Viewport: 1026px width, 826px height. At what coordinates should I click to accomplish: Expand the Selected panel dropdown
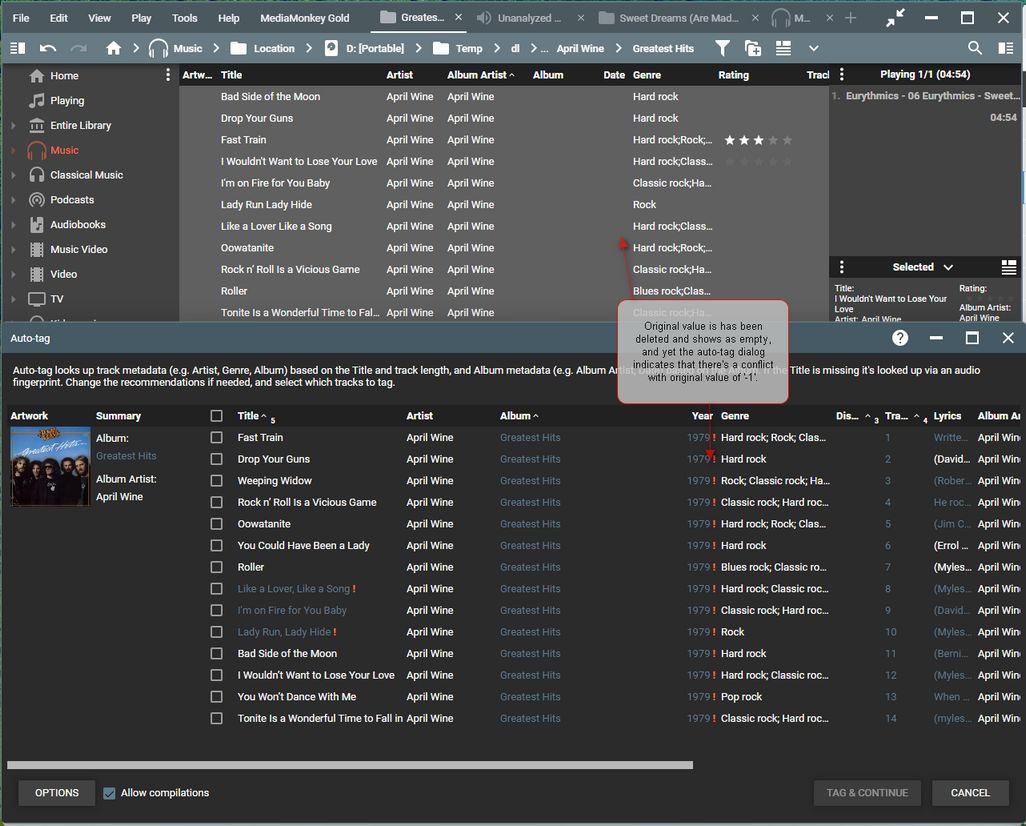pyautogui.click(x=948, y=267)
